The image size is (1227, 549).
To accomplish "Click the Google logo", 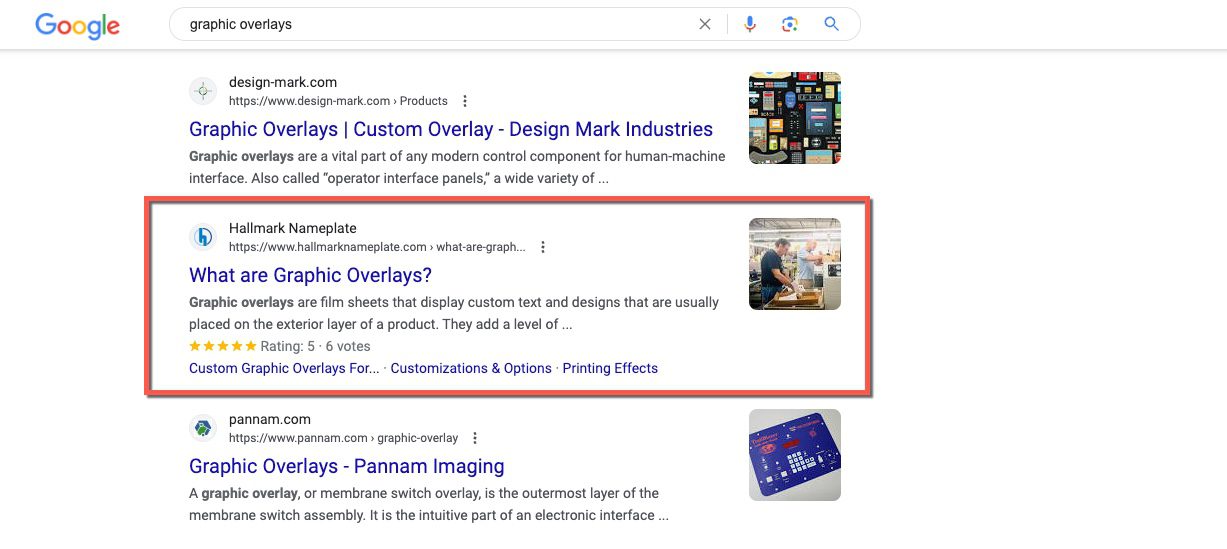I will (77, 26).
